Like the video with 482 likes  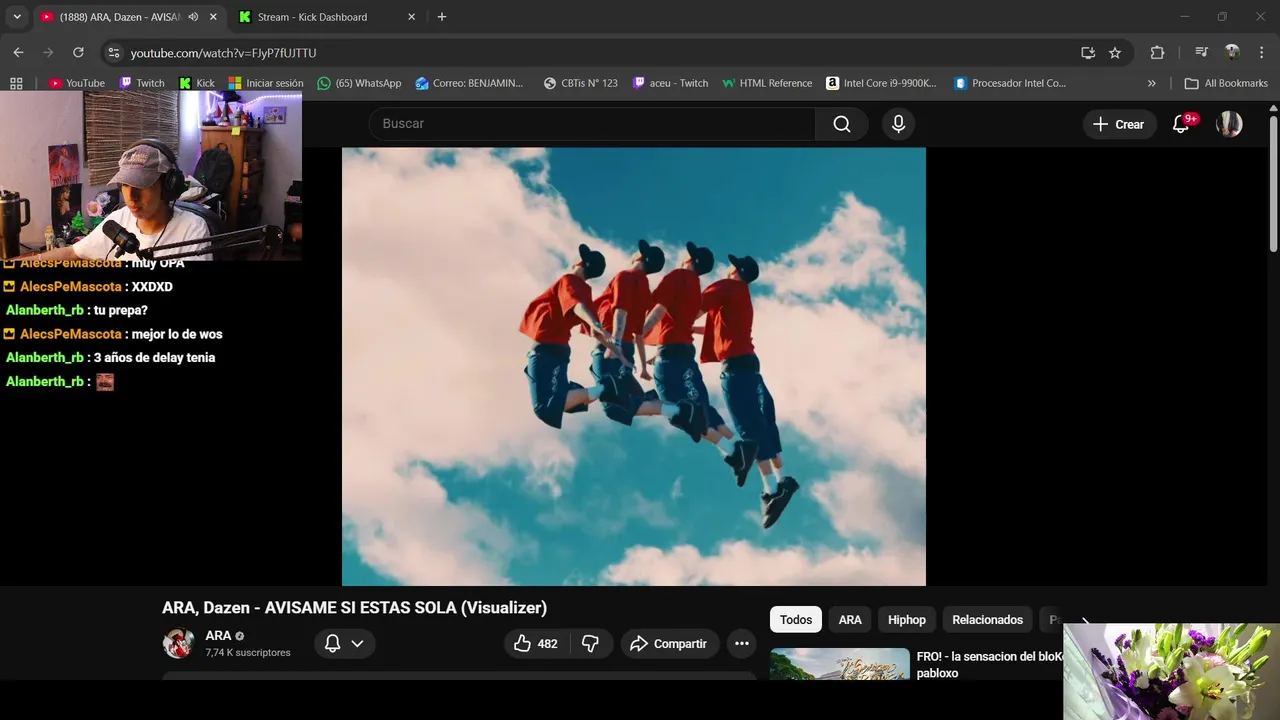(535, 644)
